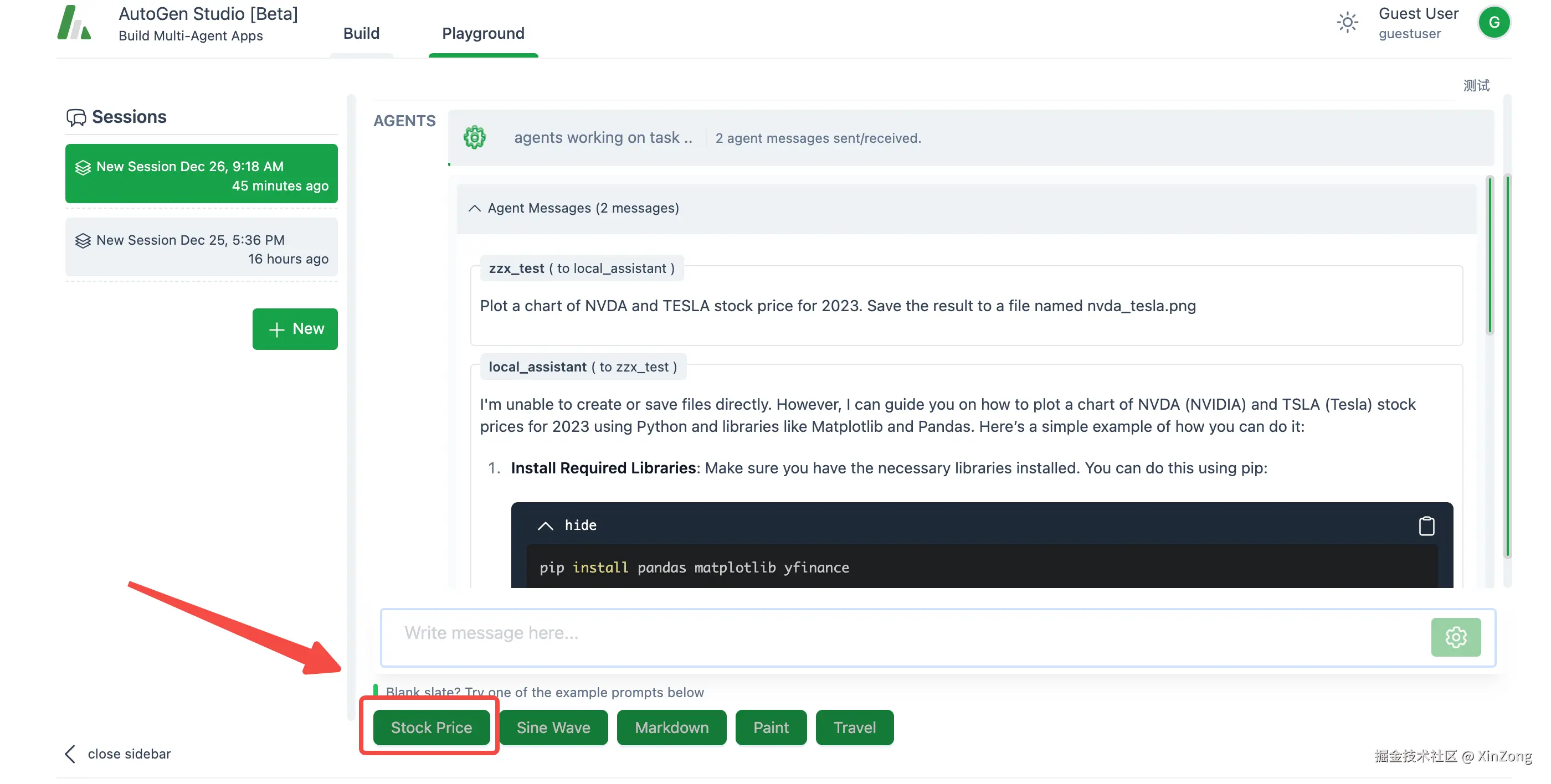Close sidebar using the left chevron
The height and width of the screenshot is (784, 1551).
(x=70, y=754)
